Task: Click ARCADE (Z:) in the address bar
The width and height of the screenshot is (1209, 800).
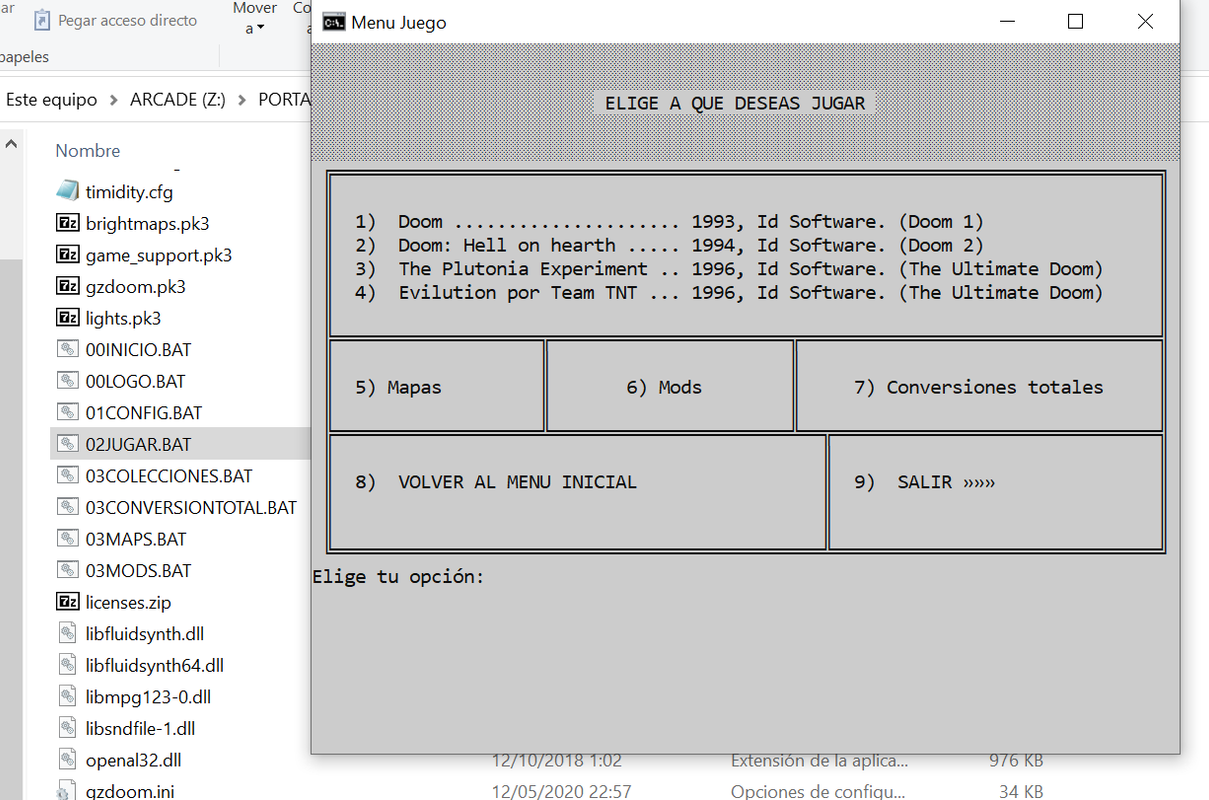Action: (178, 100)
